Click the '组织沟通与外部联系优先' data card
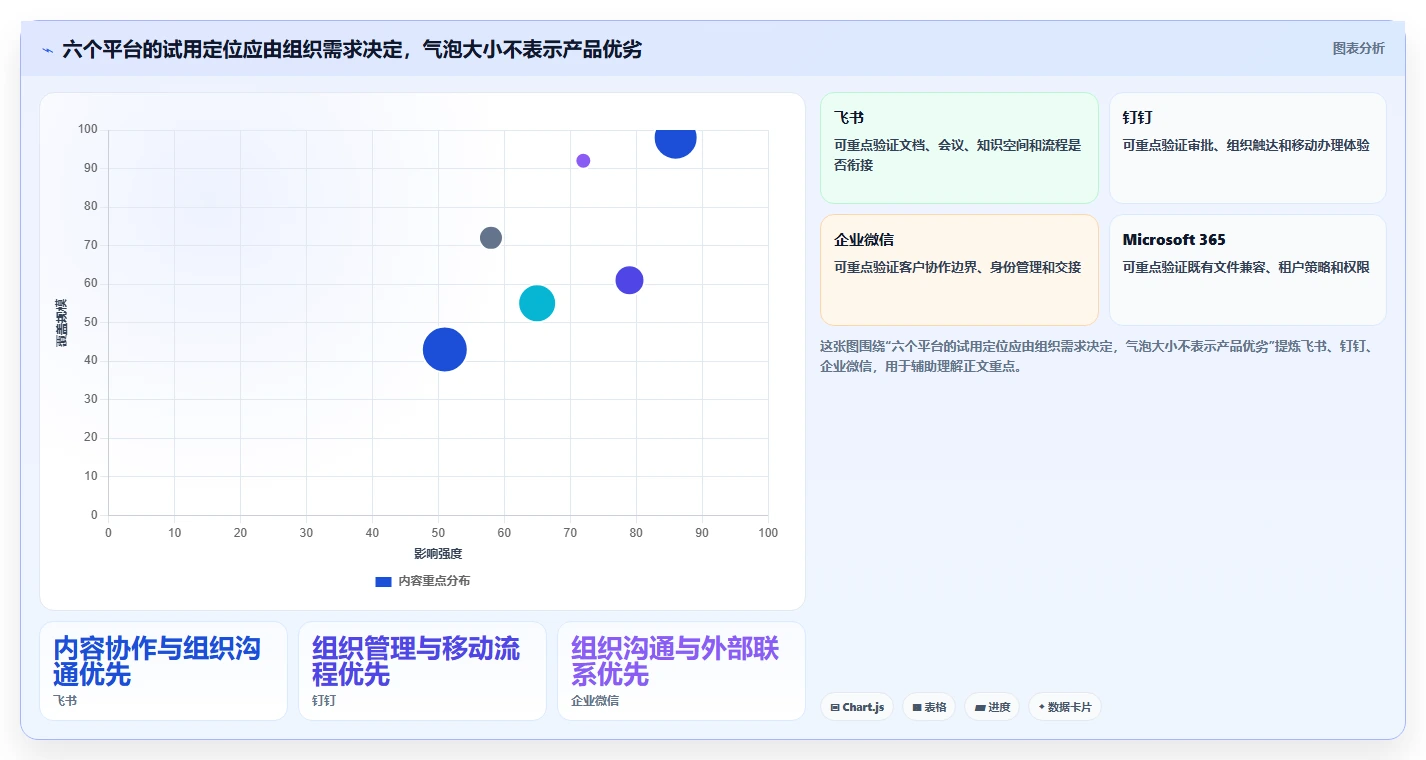The image size is (1426, 760). (681, 671)
